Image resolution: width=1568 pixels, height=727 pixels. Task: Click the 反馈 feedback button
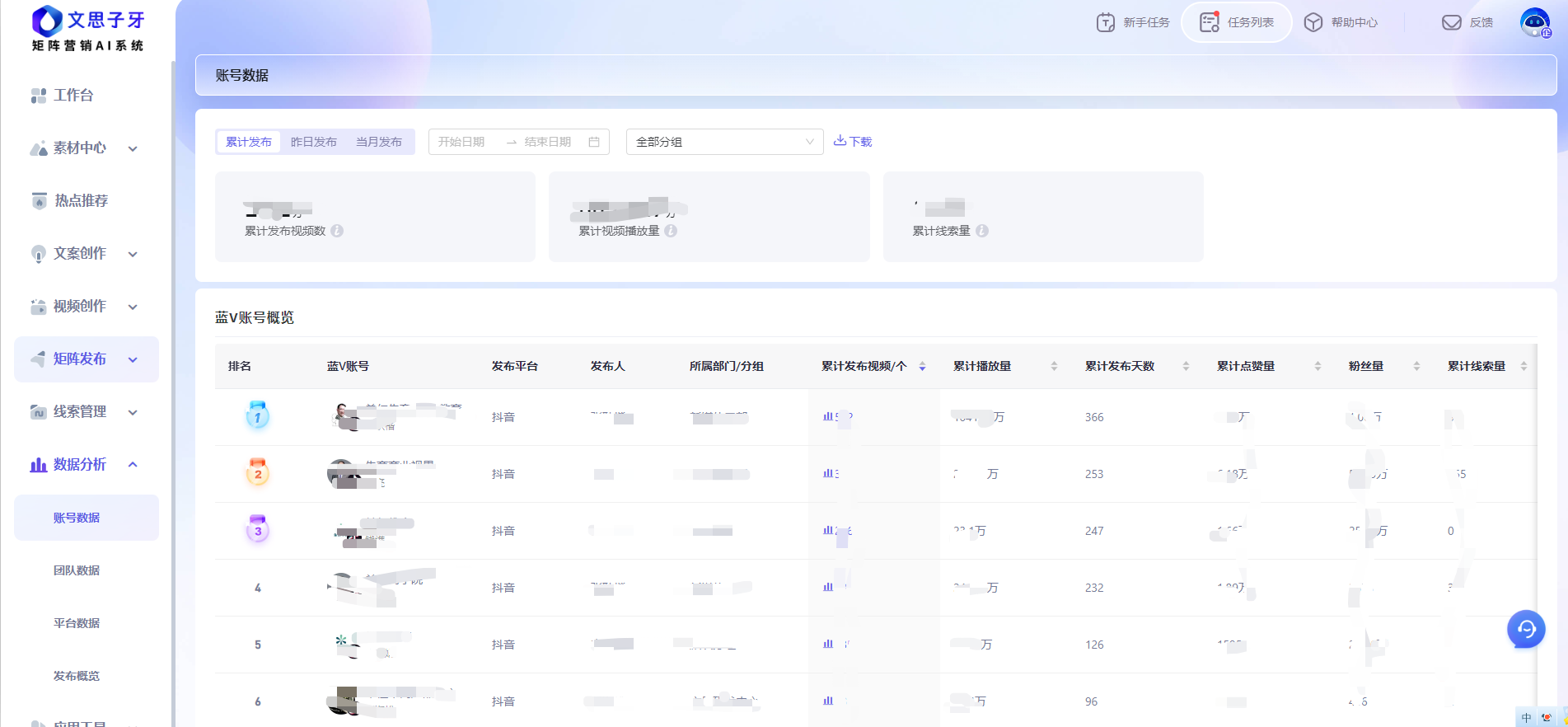click(1467, 22)
